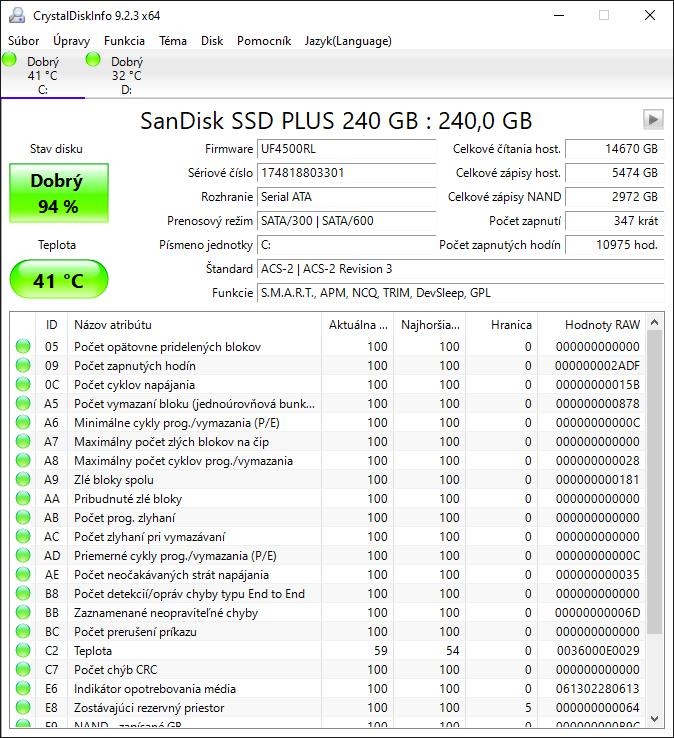Image resolution: width=674 pixels, height=738 pixels.
Task: Click scrollbar up arrow in attribute list
Action: (654, 322)
